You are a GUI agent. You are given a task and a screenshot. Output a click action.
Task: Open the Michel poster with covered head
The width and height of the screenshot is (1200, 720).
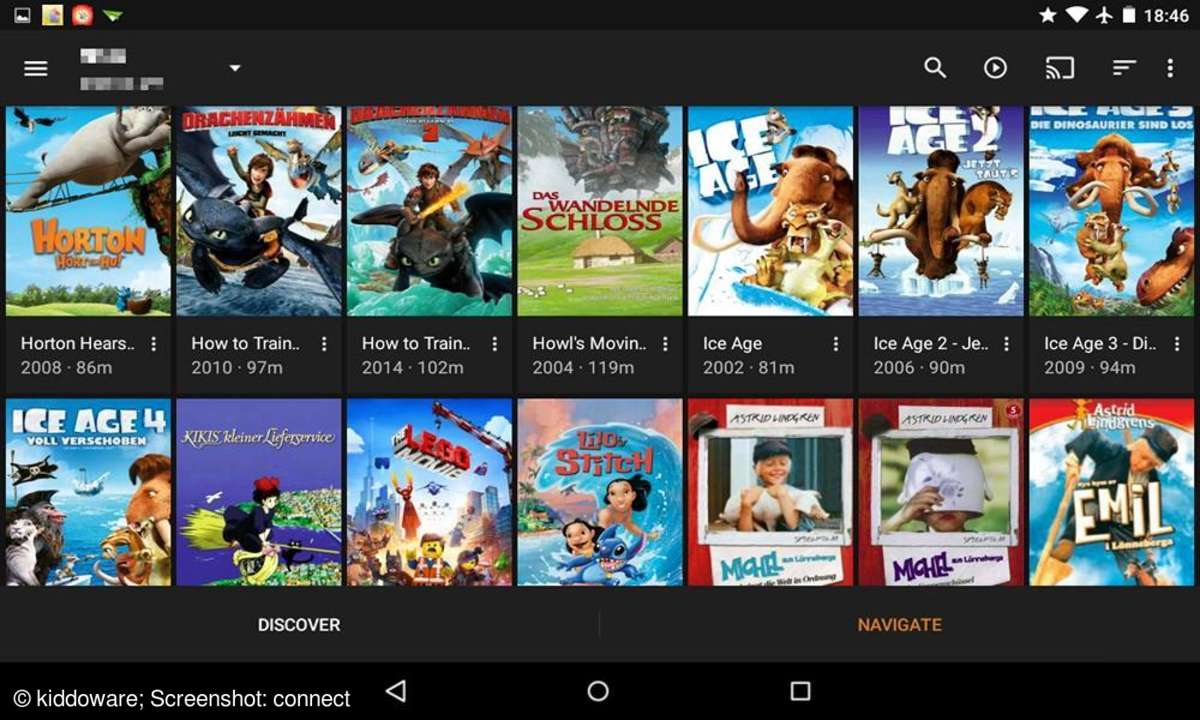(941, 492)
